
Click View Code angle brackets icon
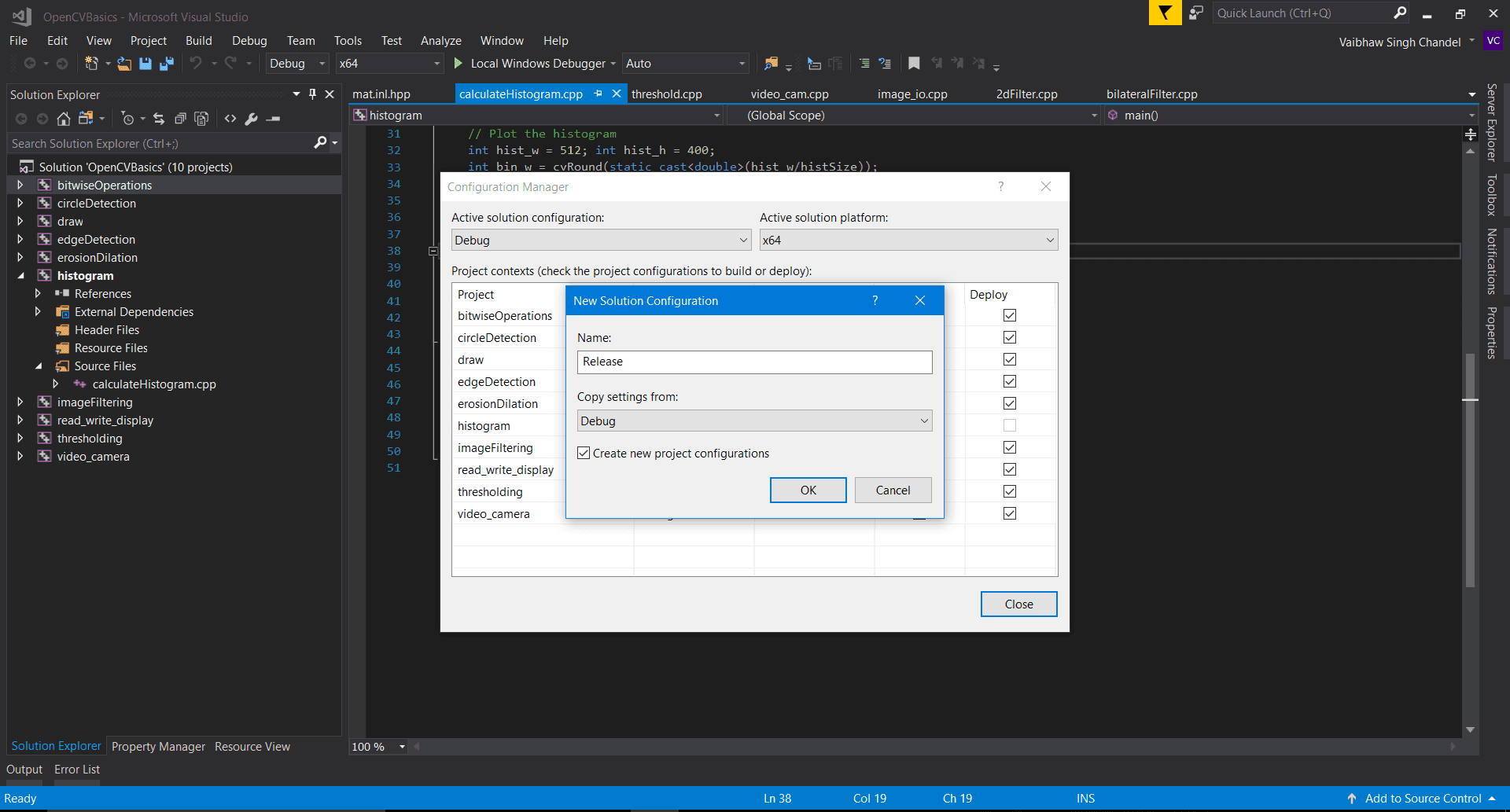coord(230,119)
